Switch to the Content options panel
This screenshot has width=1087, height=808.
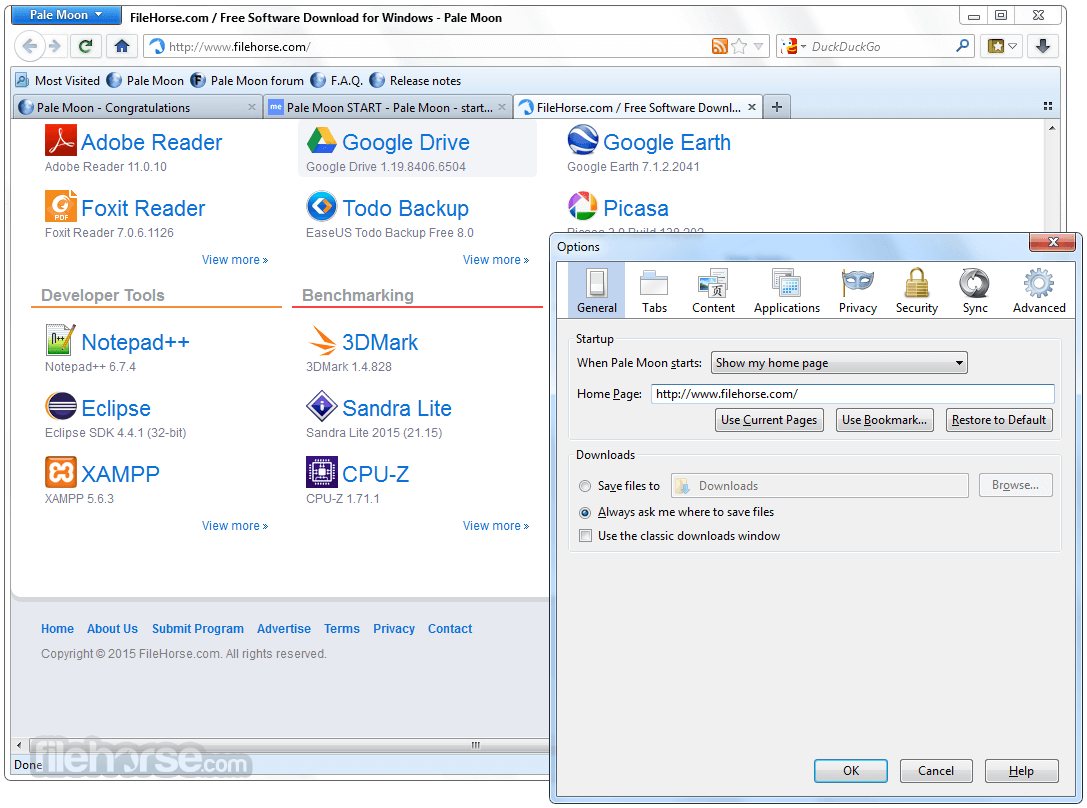click(713, 291)
